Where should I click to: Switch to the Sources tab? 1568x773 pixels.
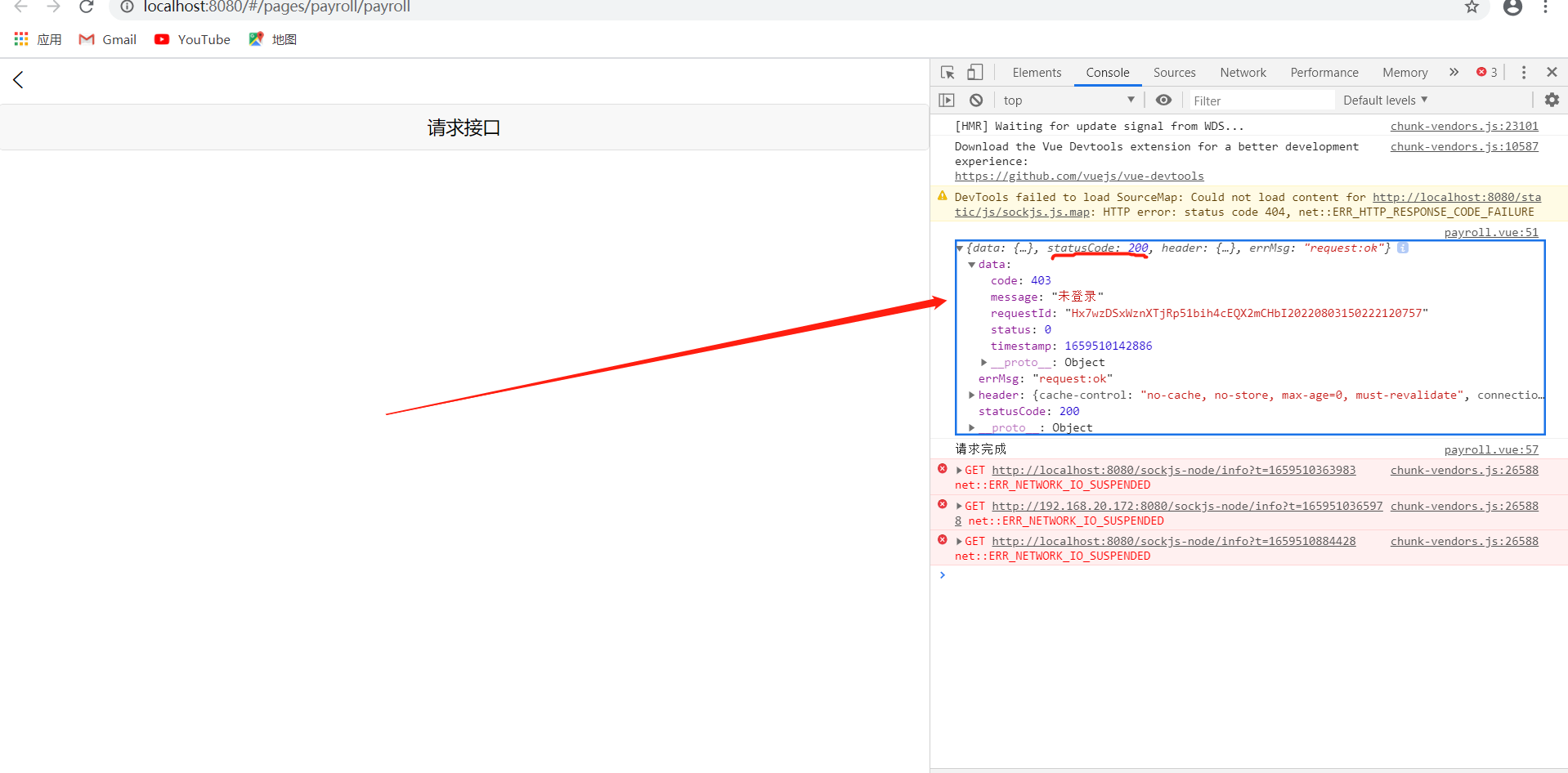click(x=1174, y=73)
